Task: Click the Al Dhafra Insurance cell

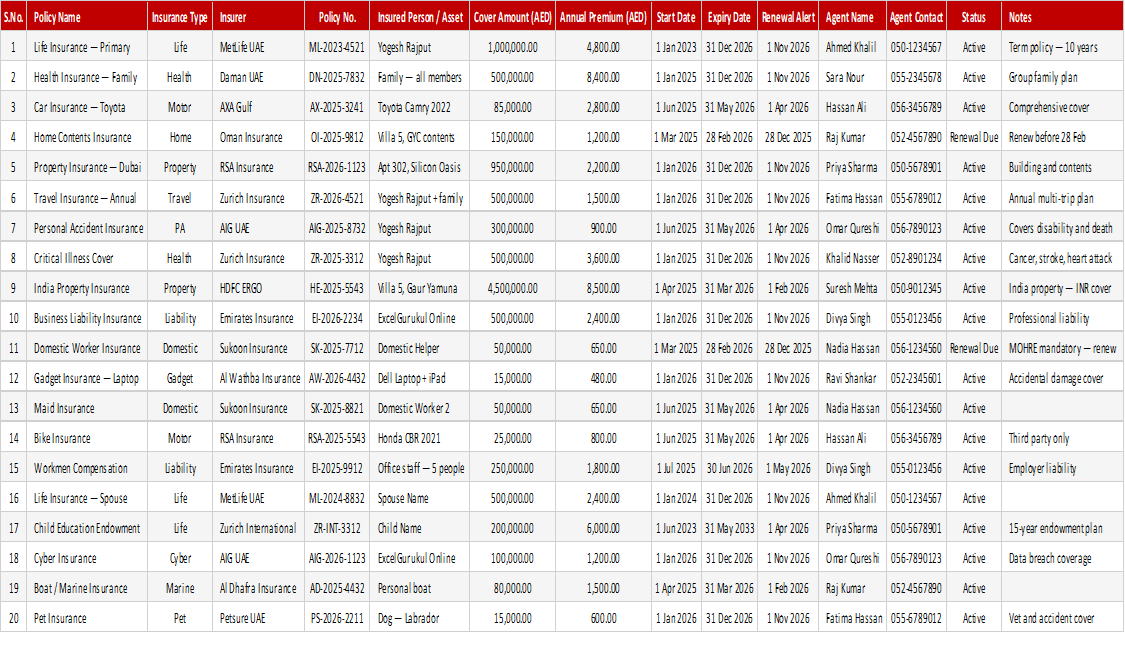Action: click(258, 589)
